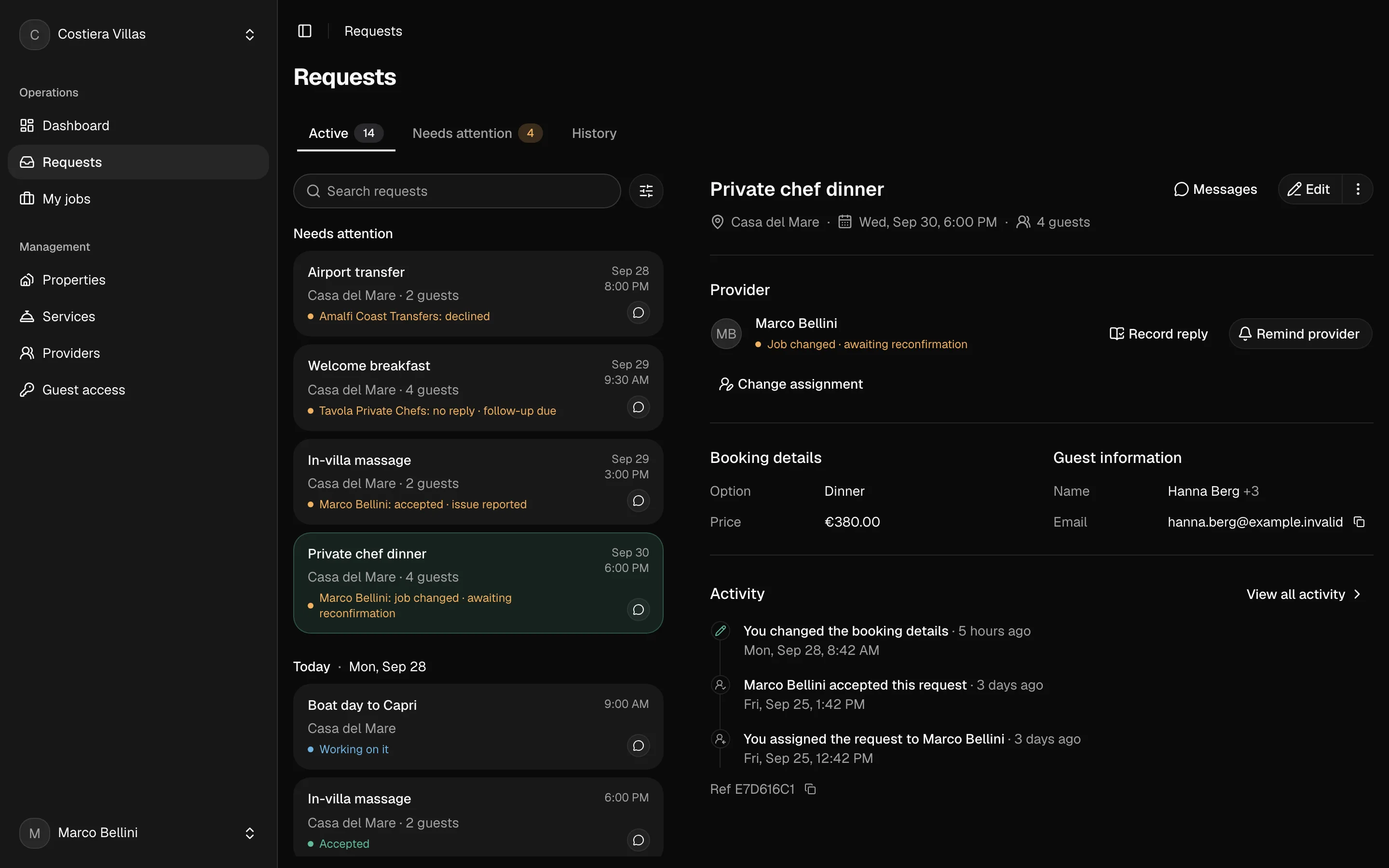Open Properties in sidebar
Image resolution: width=1389 pixels, height=868 pixels.
[x=138, y=280]
